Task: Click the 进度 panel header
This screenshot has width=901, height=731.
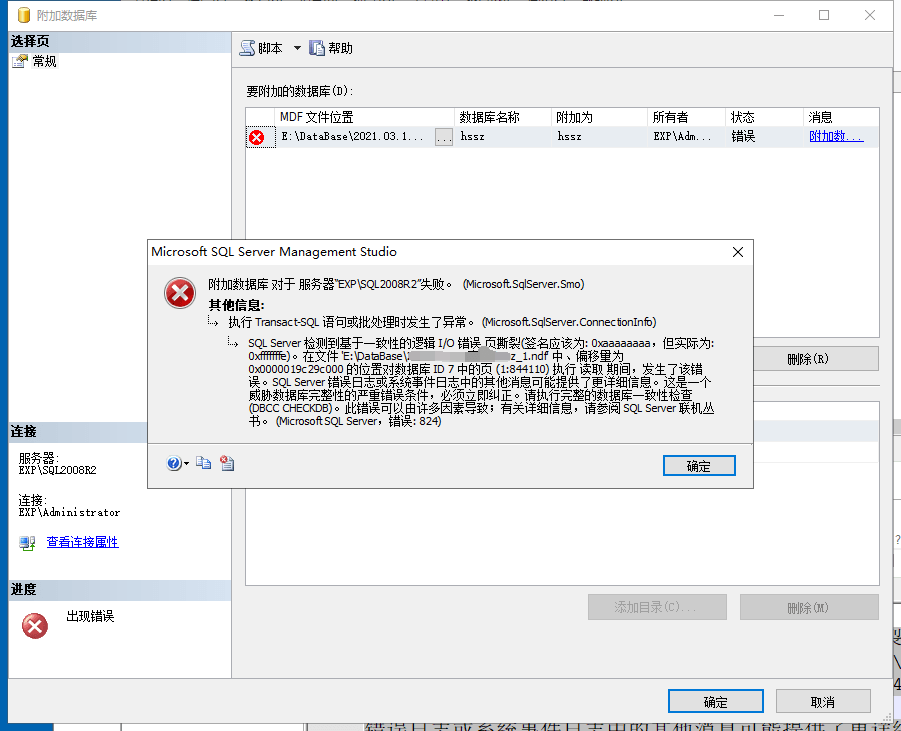Action: coord(120,590)
